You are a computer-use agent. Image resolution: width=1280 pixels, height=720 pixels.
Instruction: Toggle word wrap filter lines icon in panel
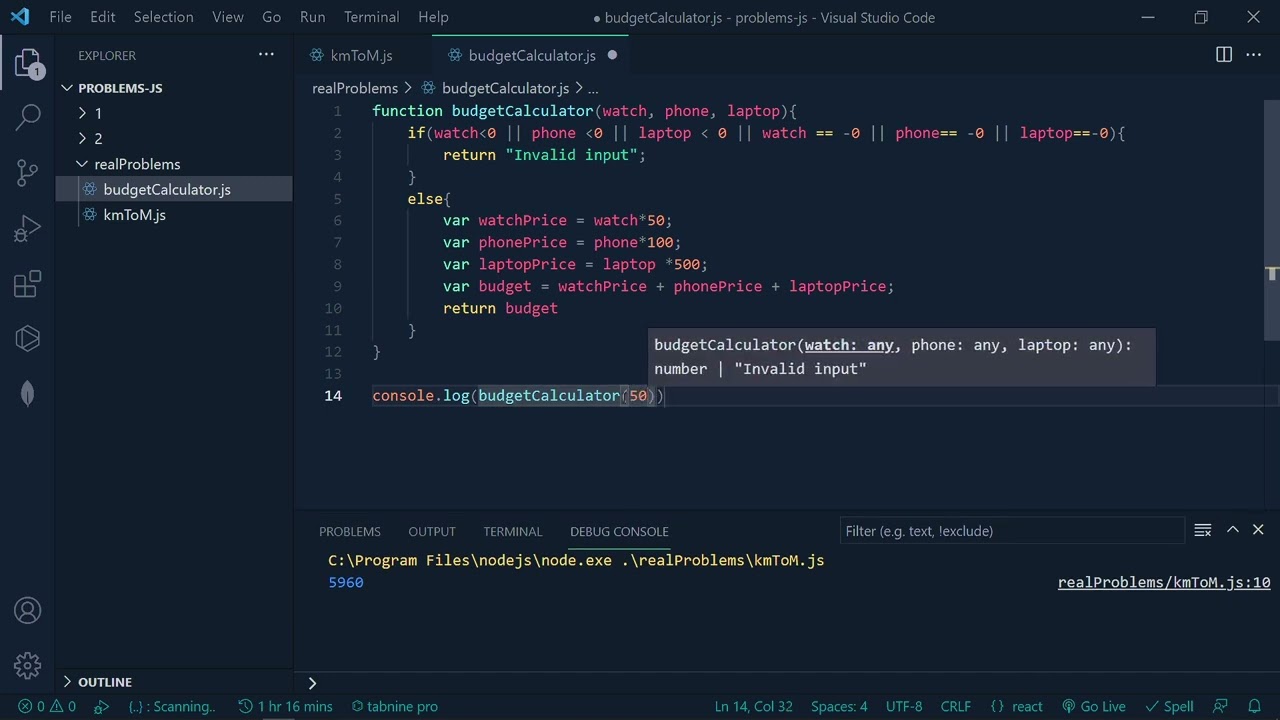pos(1203,530)
